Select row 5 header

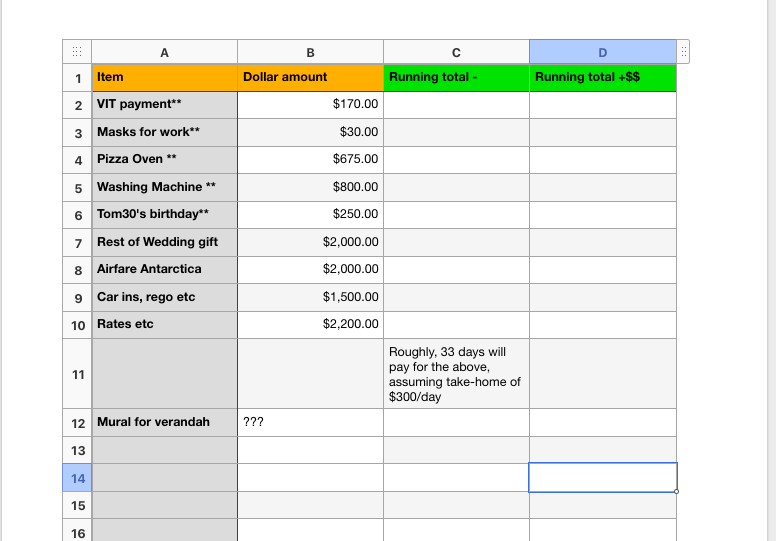point(77,188)
